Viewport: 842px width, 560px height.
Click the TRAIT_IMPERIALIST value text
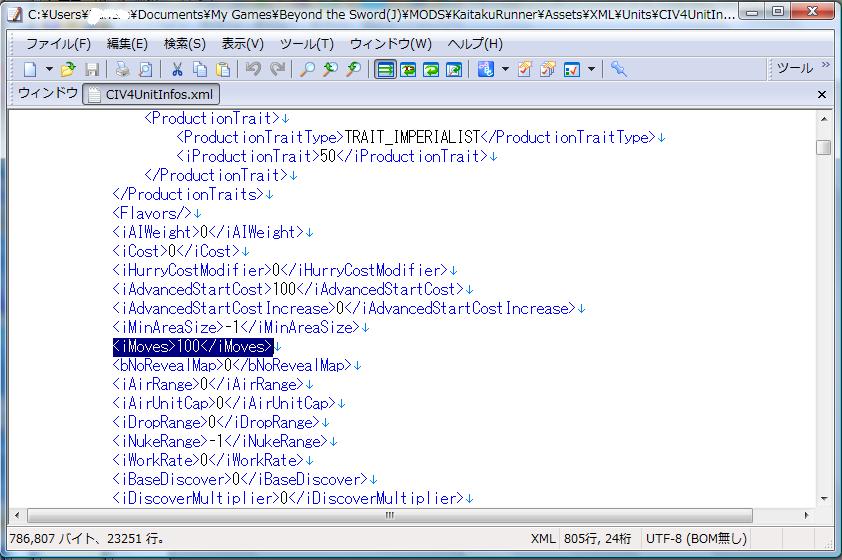(412, 137)
